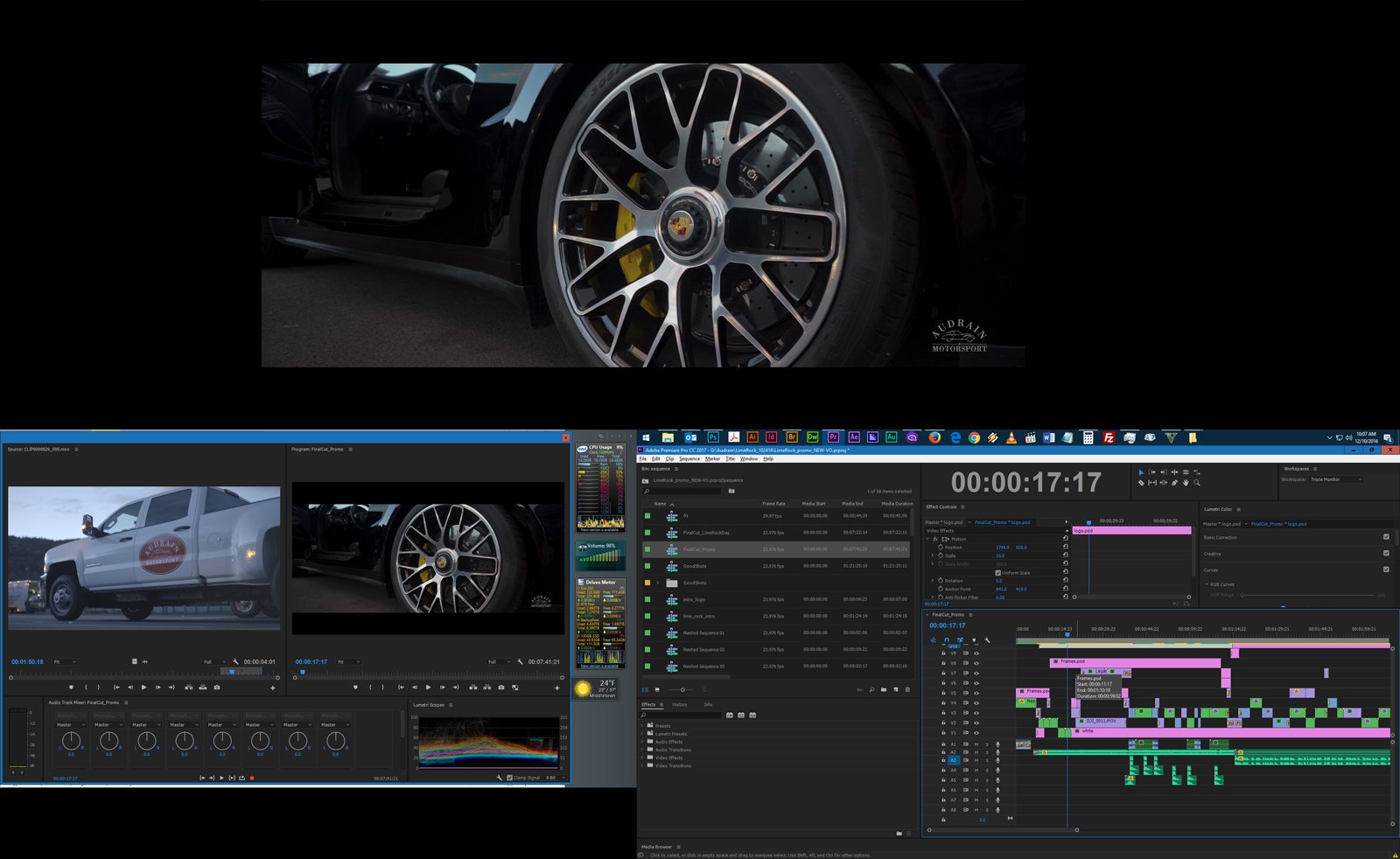Image resolution: width=1400 pixels, height=859 pixels.
Task: Play the Program monitor sequence
Action: point(428,688)
